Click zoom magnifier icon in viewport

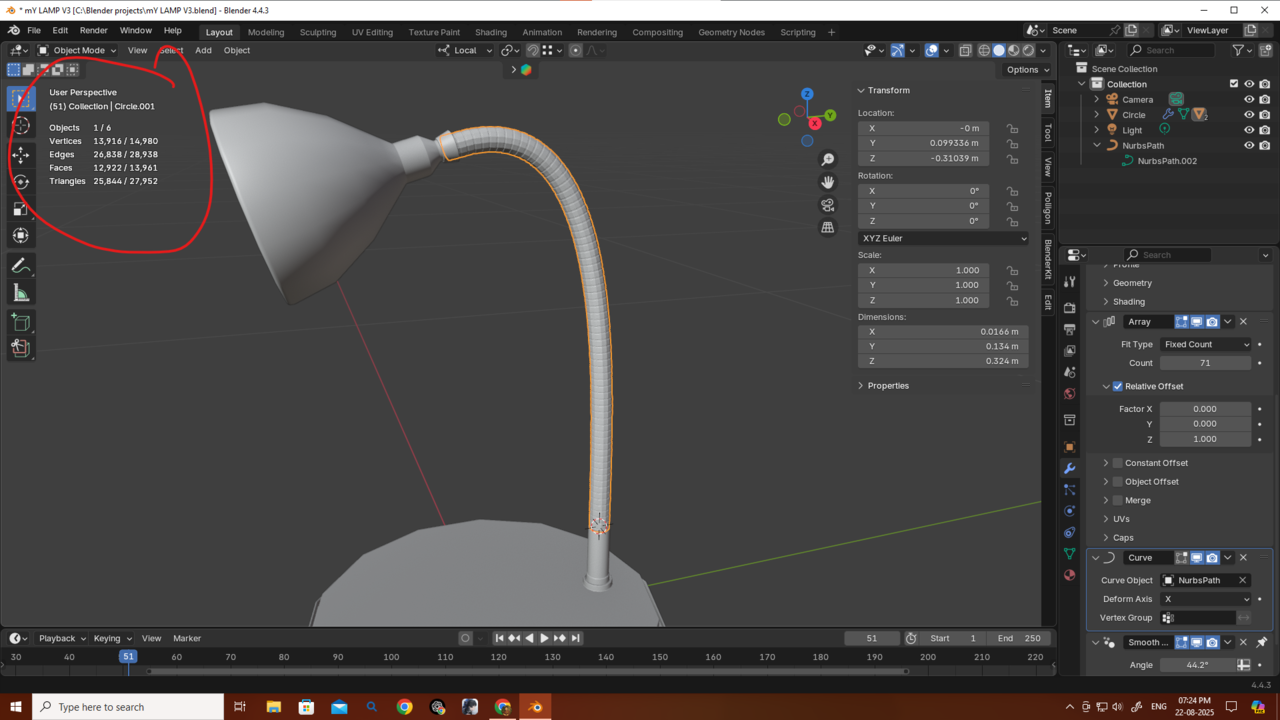827,160
